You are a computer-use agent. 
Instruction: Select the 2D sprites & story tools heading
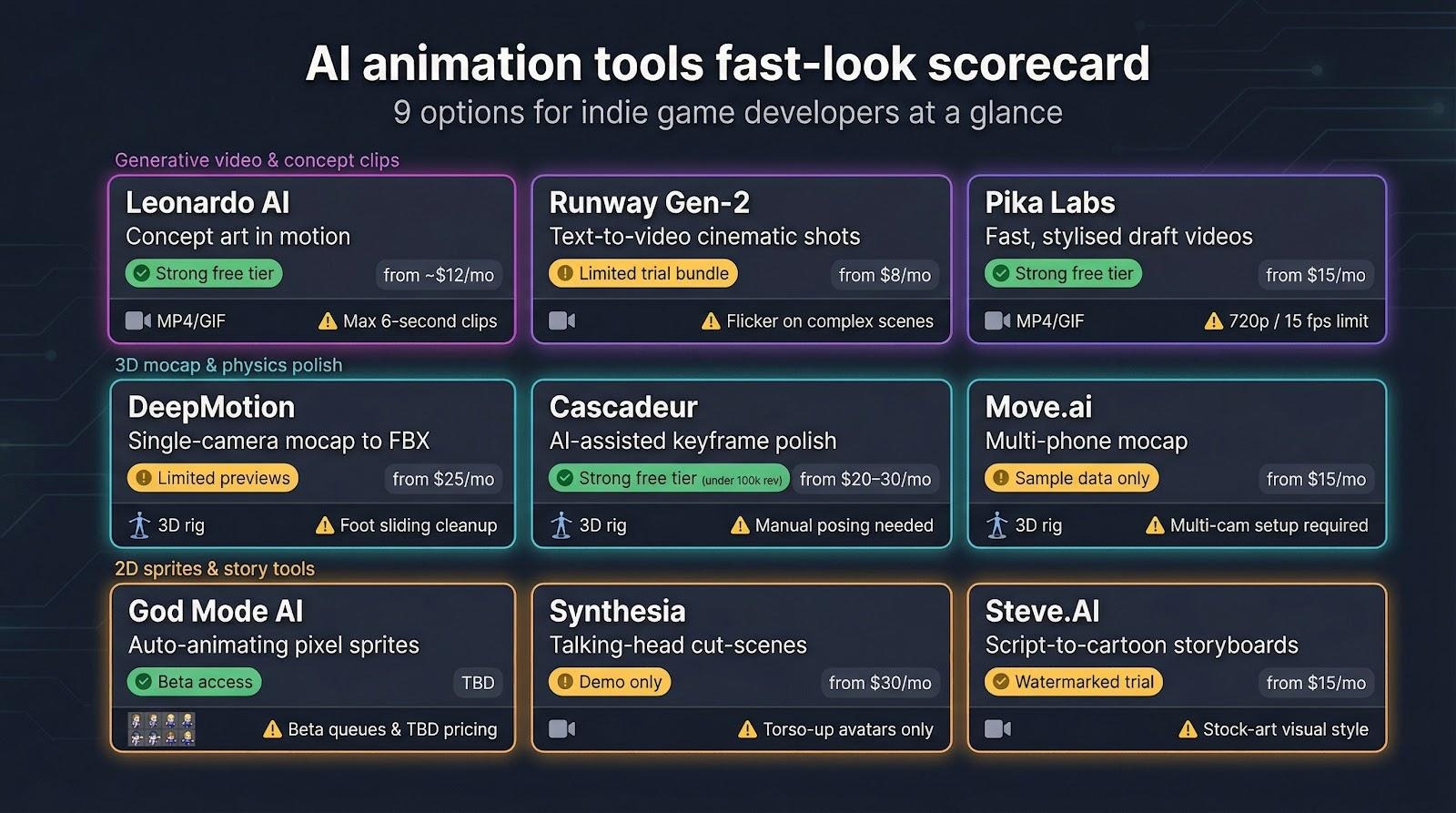(x=215, y=569)
